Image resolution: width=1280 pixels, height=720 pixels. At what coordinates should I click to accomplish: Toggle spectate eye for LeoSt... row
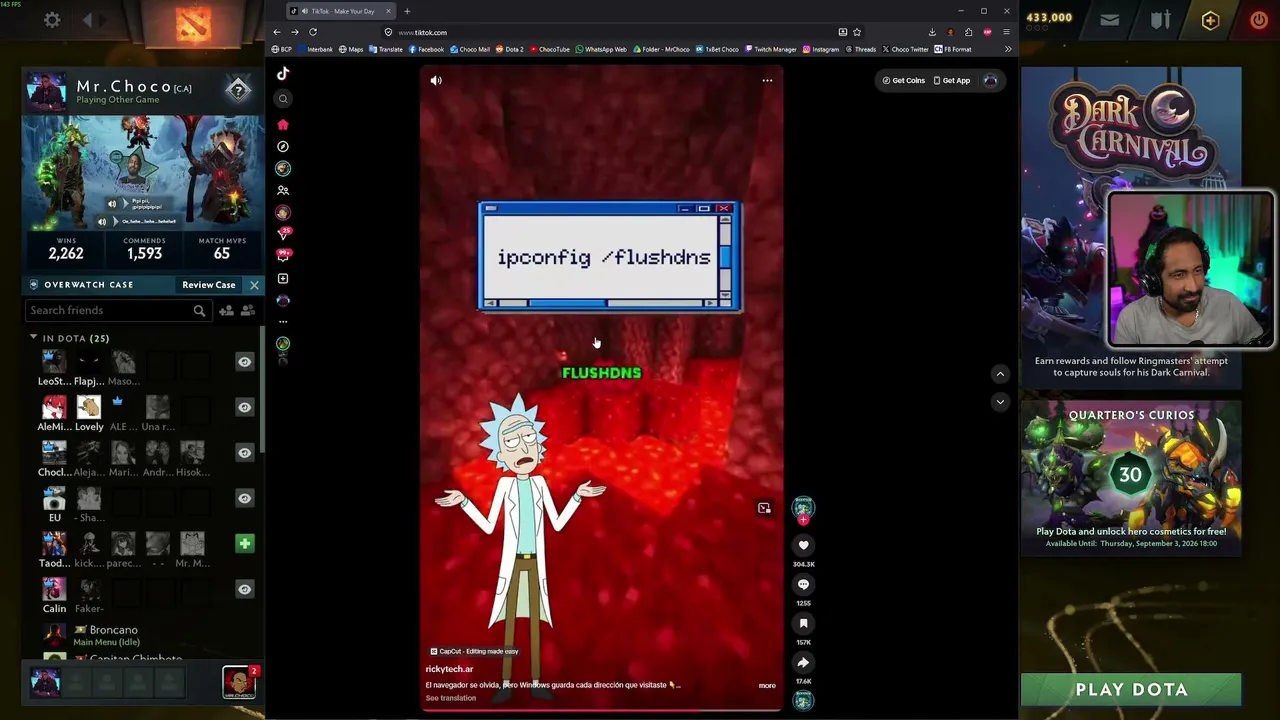point(244,362)
